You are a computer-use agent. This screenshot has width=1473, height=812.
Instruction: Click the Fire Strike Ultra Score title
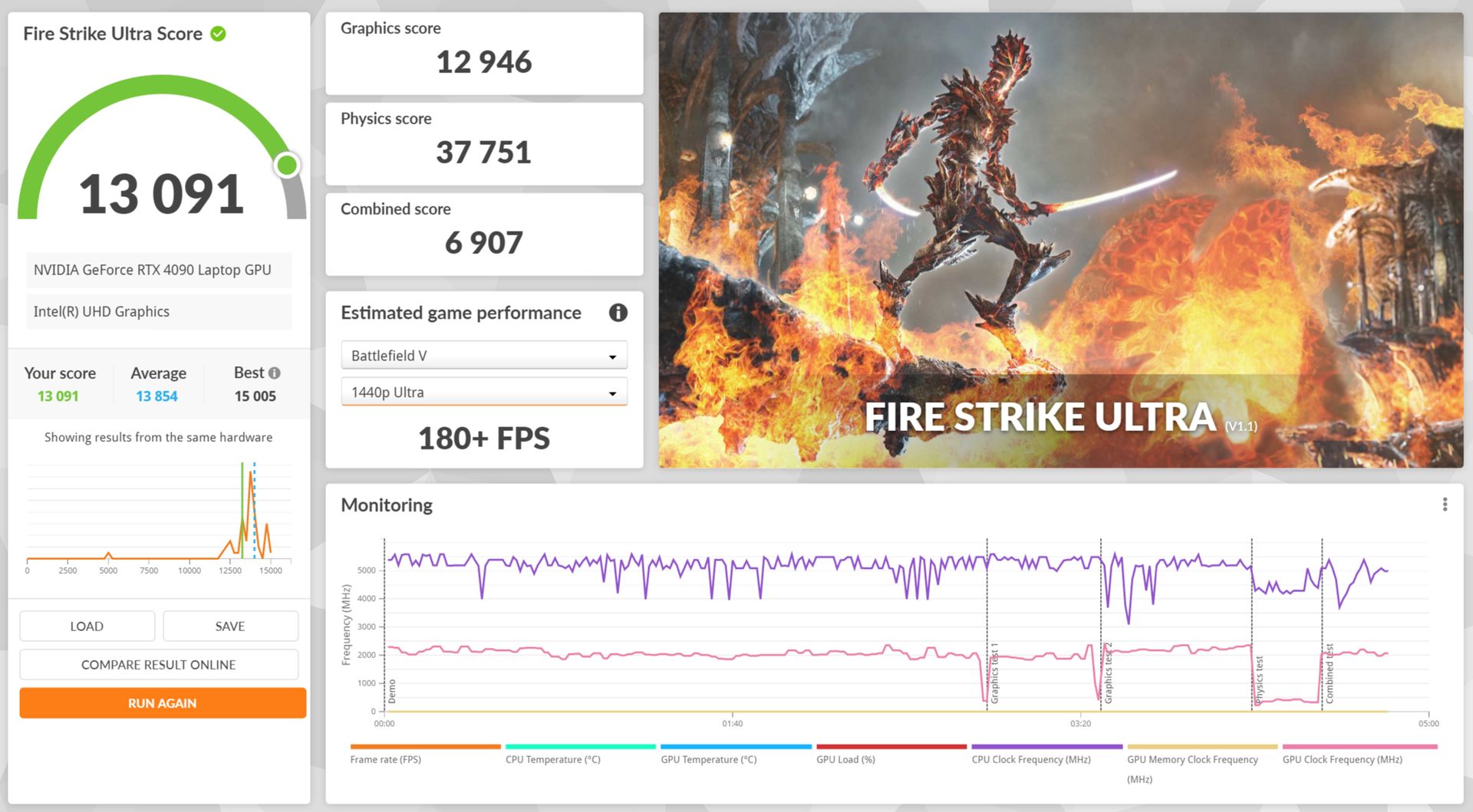coord(113,34)
